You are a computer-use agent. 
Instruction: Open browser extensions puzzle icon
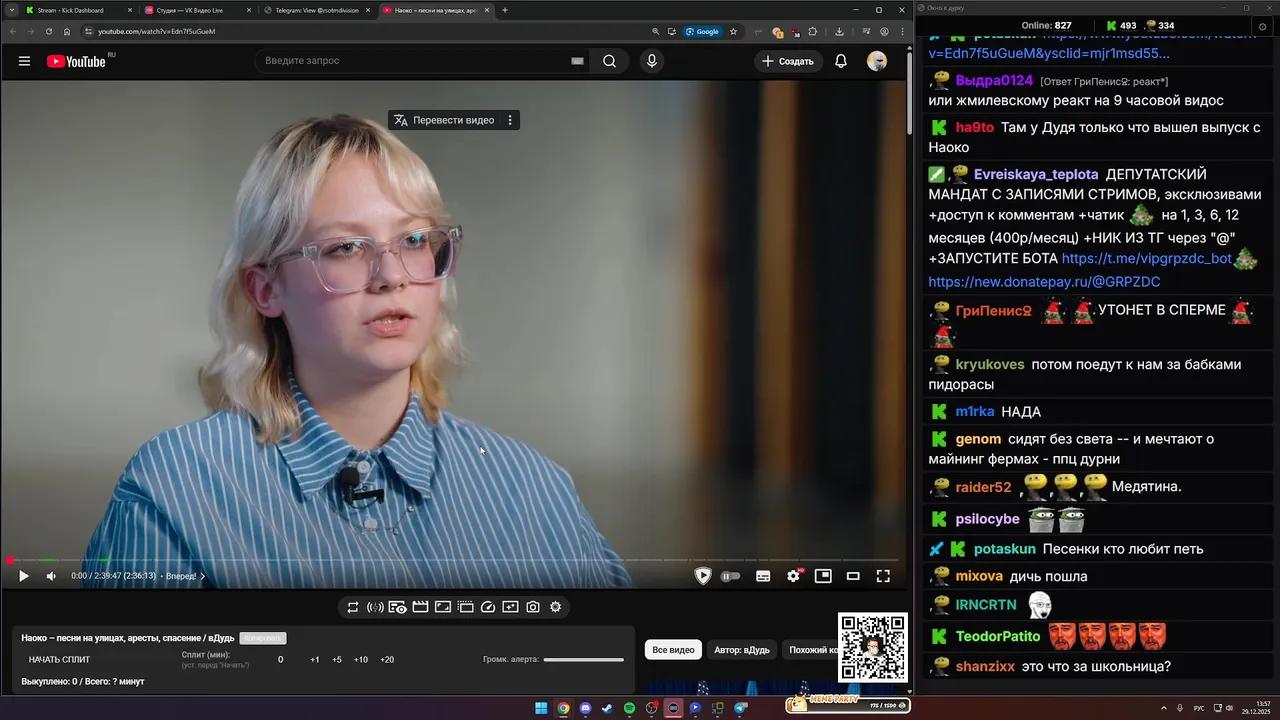(812, 31)
